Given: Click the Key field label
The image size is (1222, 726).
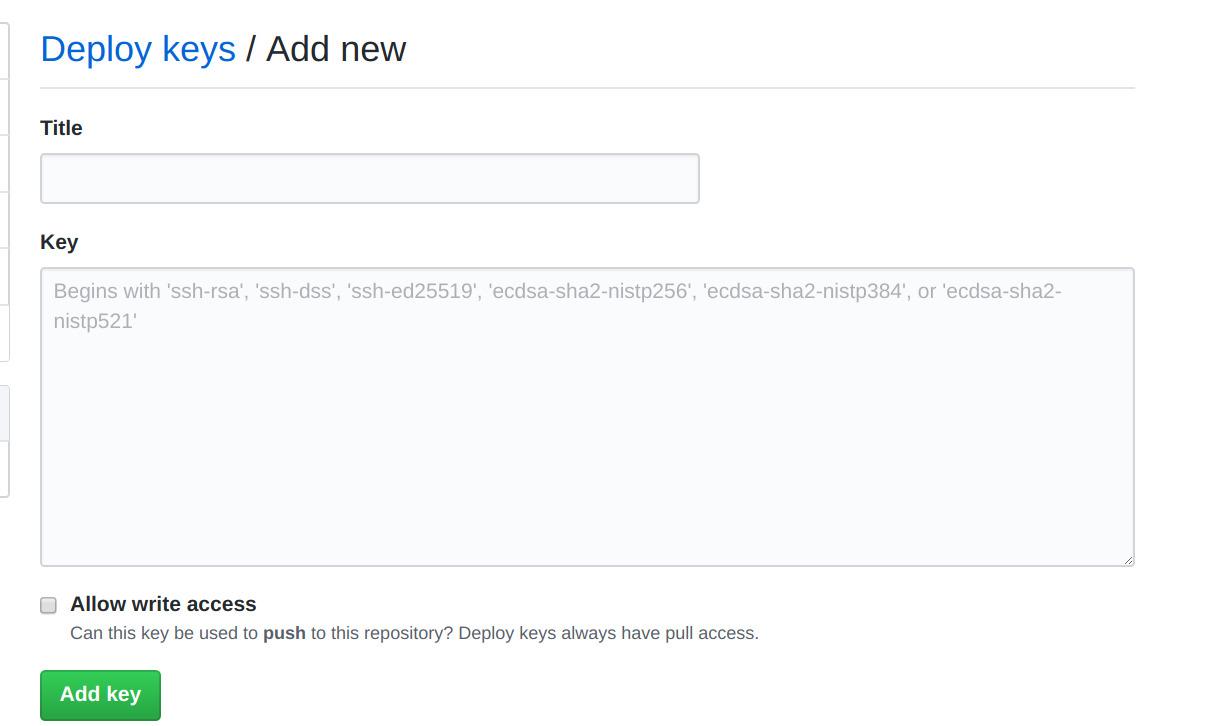Looking at the screenshot, I should pos(59,242).
